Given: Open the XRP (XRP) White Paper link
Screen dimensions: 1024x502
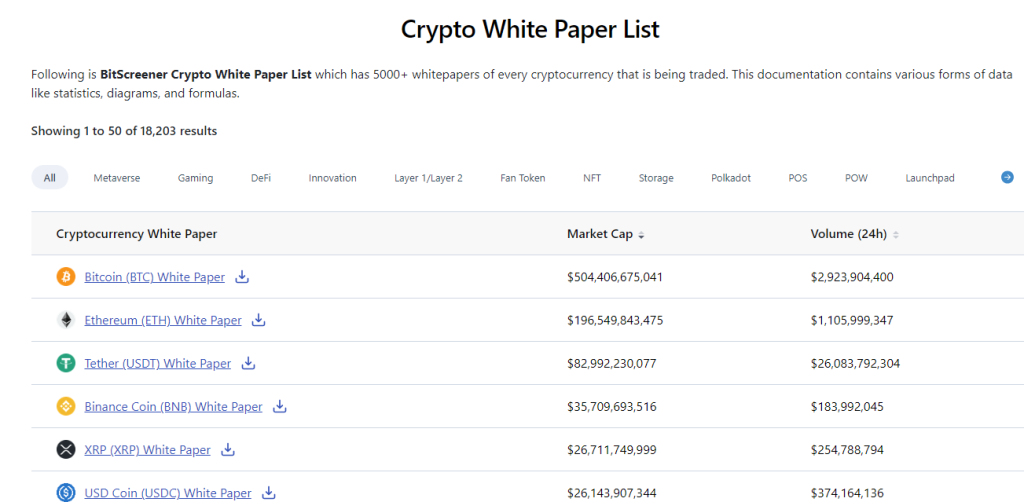Looking at the screenshot, I should pyautogui.click(x=148, y=449).
